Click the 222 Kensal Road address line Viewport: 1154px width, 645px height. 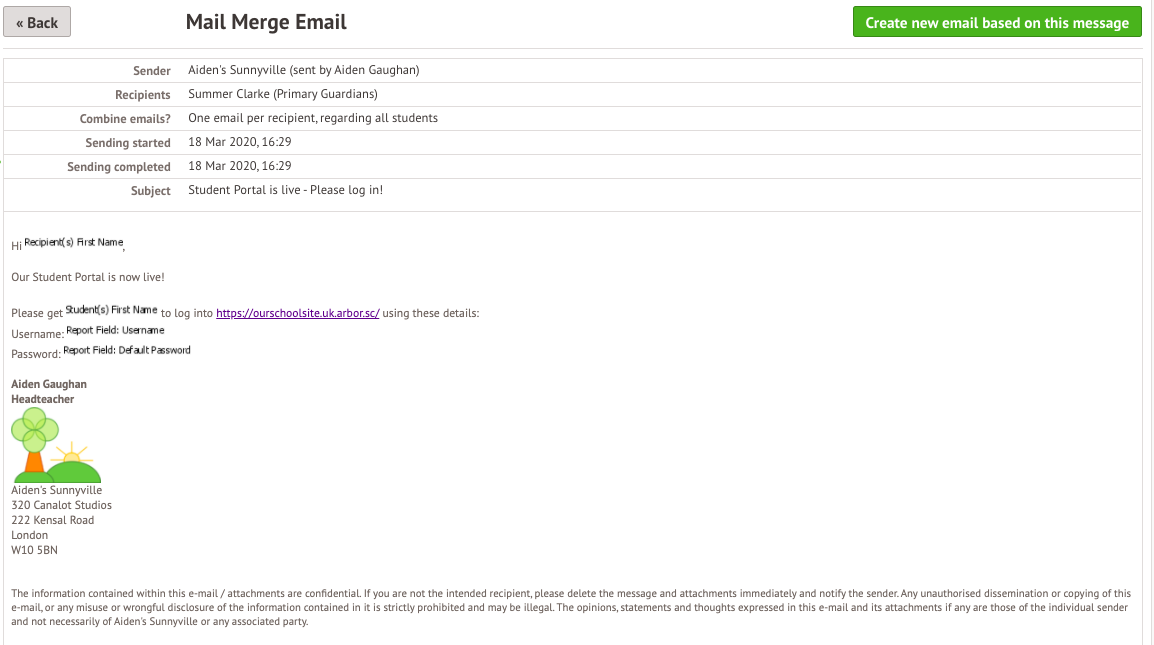53,520
